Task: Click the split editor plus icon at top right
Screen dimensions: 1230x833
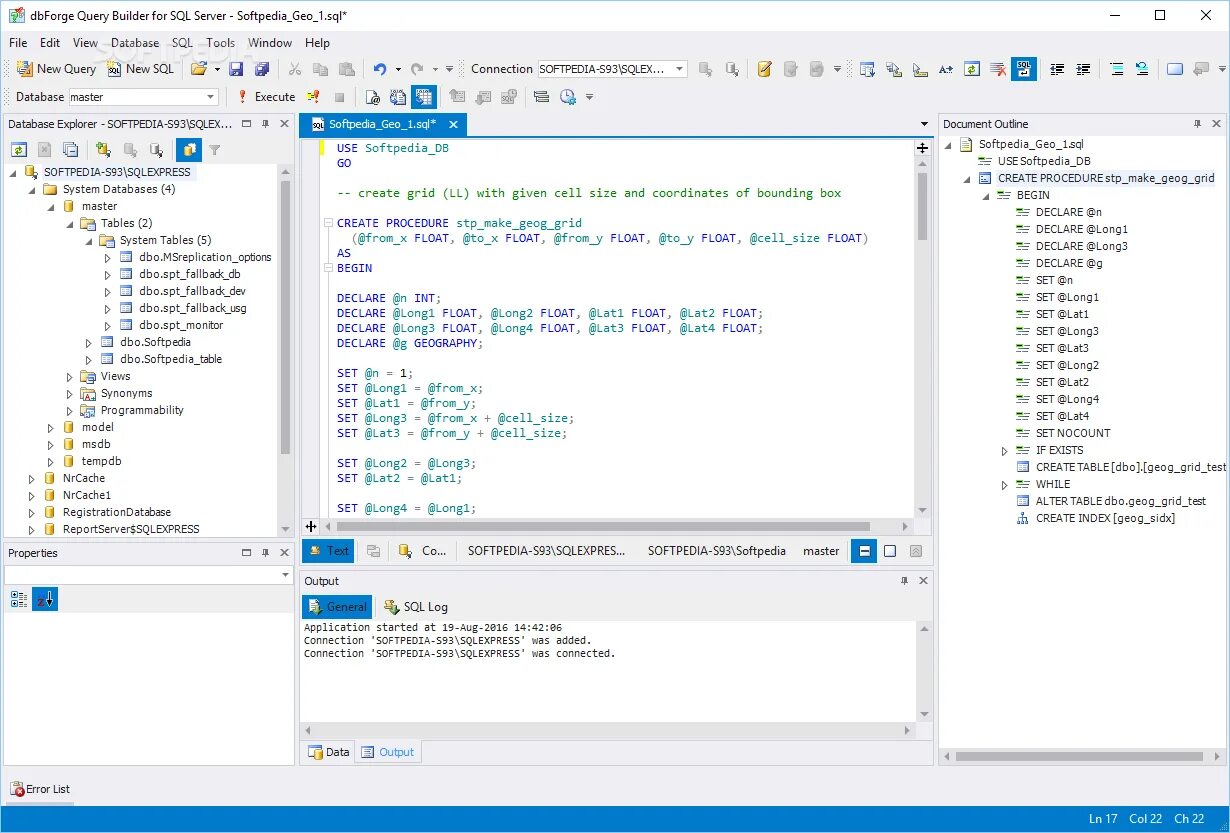Action: point(922,148)
